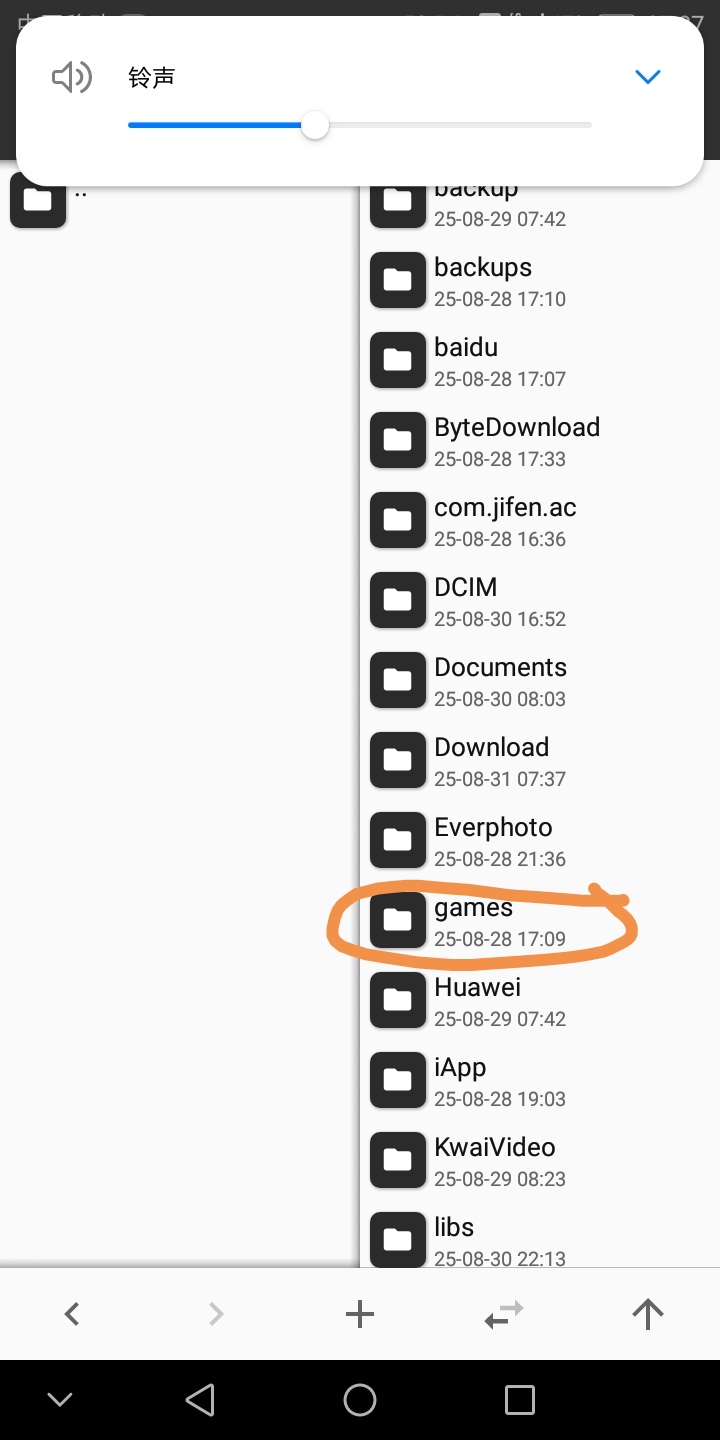Open the ByteDownload folder

pyautogui.click(x=540, y=440)
